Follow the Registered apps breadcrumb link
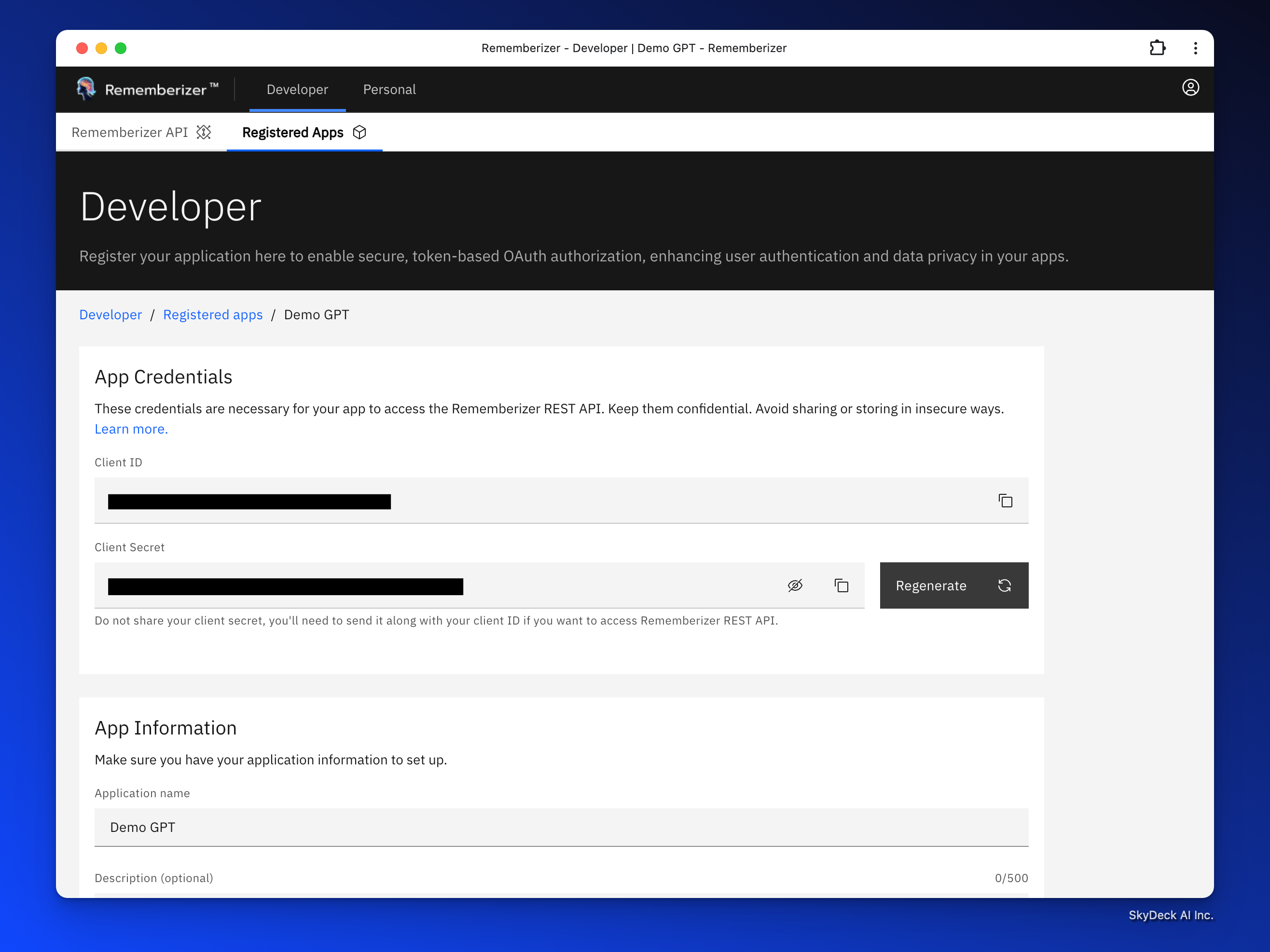 point(212,314)
